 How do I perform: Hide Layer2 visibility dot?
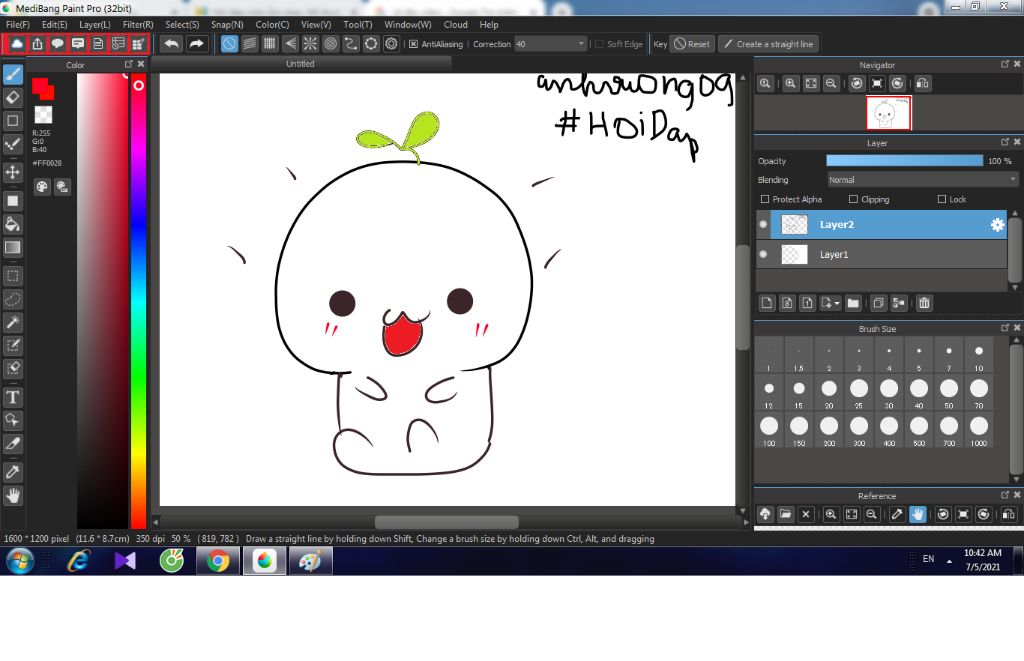[763, 224]
